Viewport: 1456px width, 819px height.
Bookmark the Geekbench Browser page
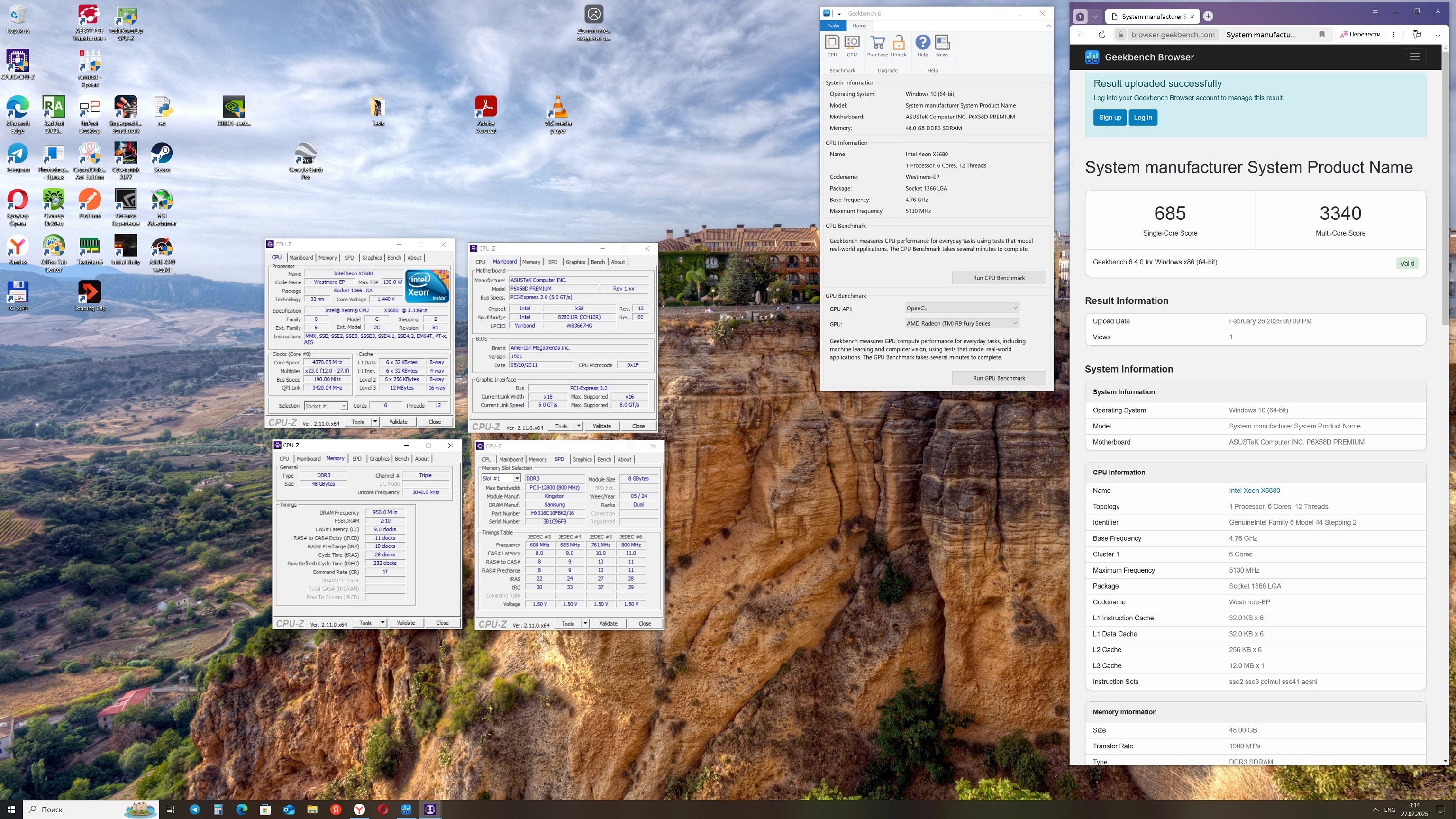(1322, 35)
